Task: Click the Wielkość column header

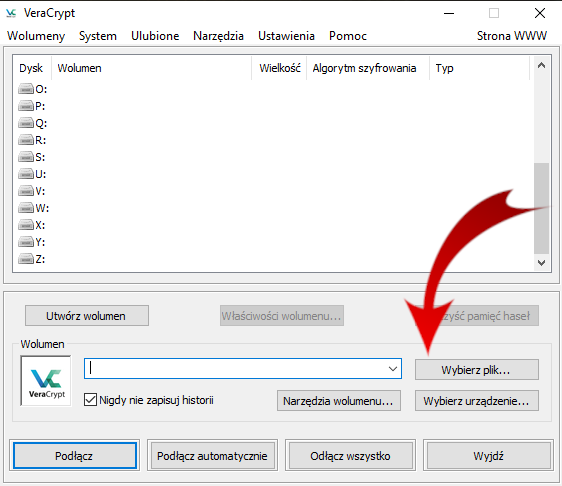Action: tap(279, 68)
